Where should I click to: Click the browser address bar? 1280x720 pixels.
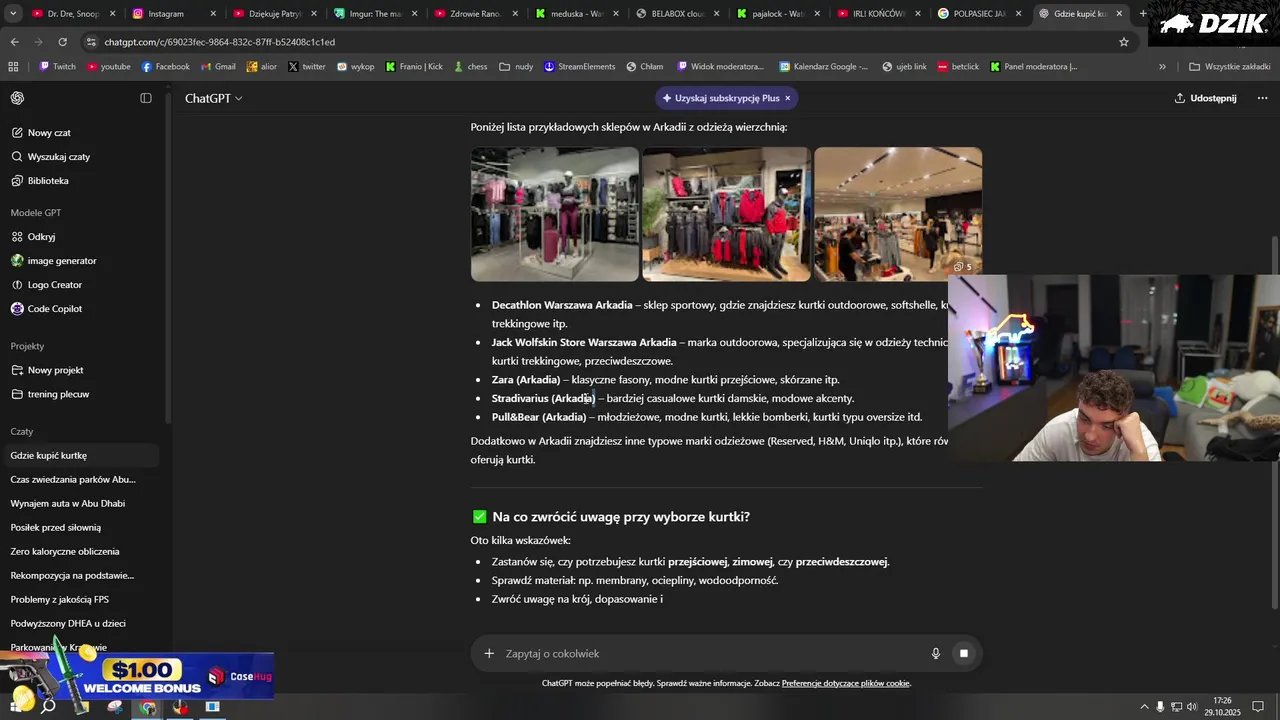coord(600,42)
